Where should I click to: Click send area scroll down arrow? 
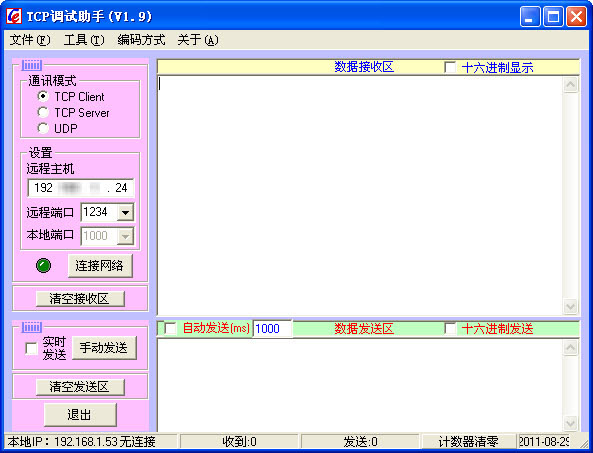coord(570,422)
